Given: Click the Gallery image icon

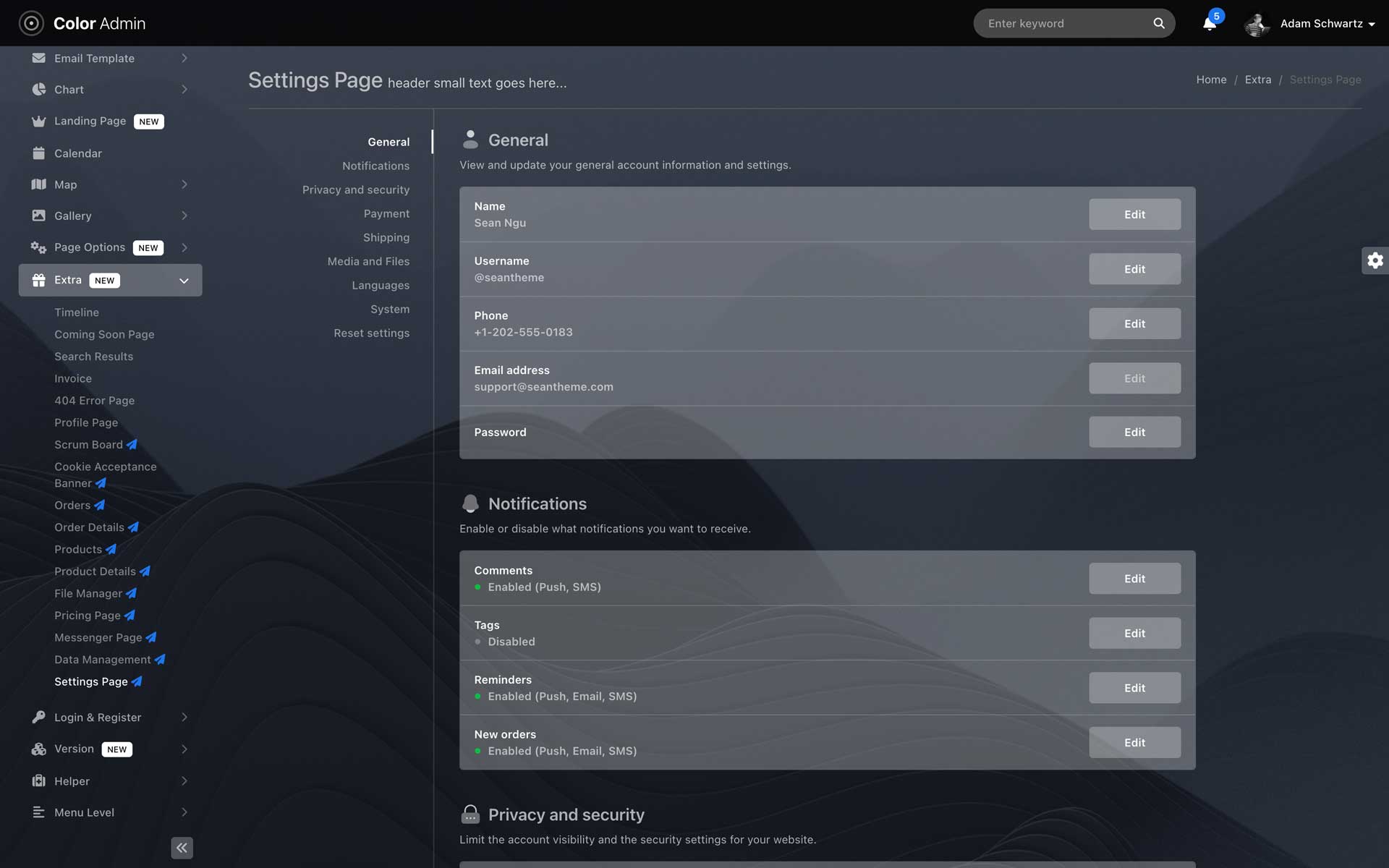Looking at the screenshot, I should (x=38, y=216).
